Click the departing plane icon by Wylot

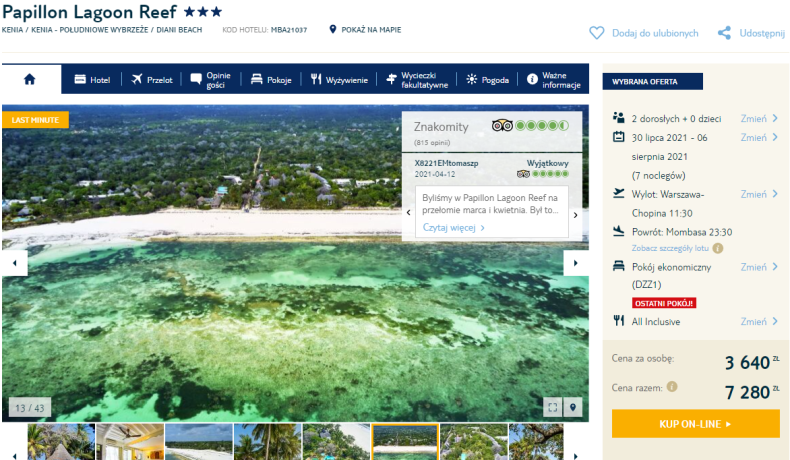(x=619, y=193)
